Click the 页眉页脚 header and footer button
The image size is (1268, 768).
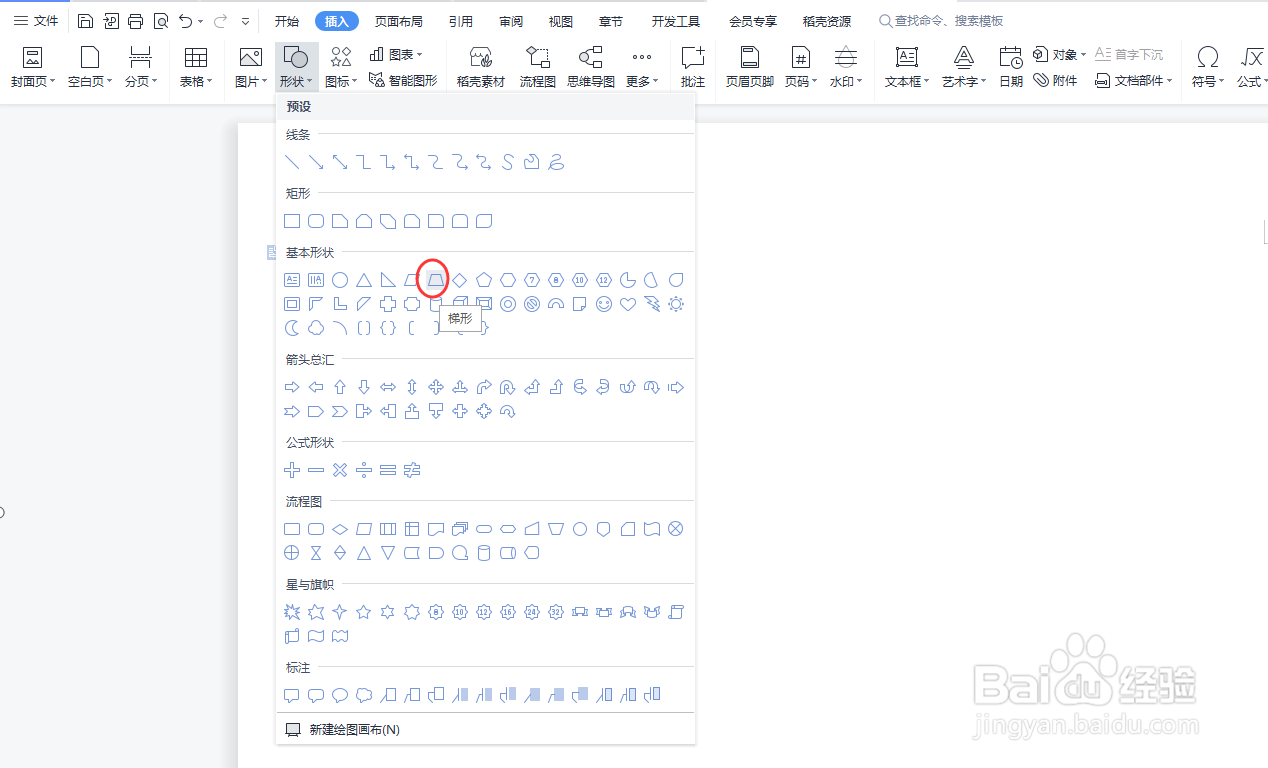[750, 67]
